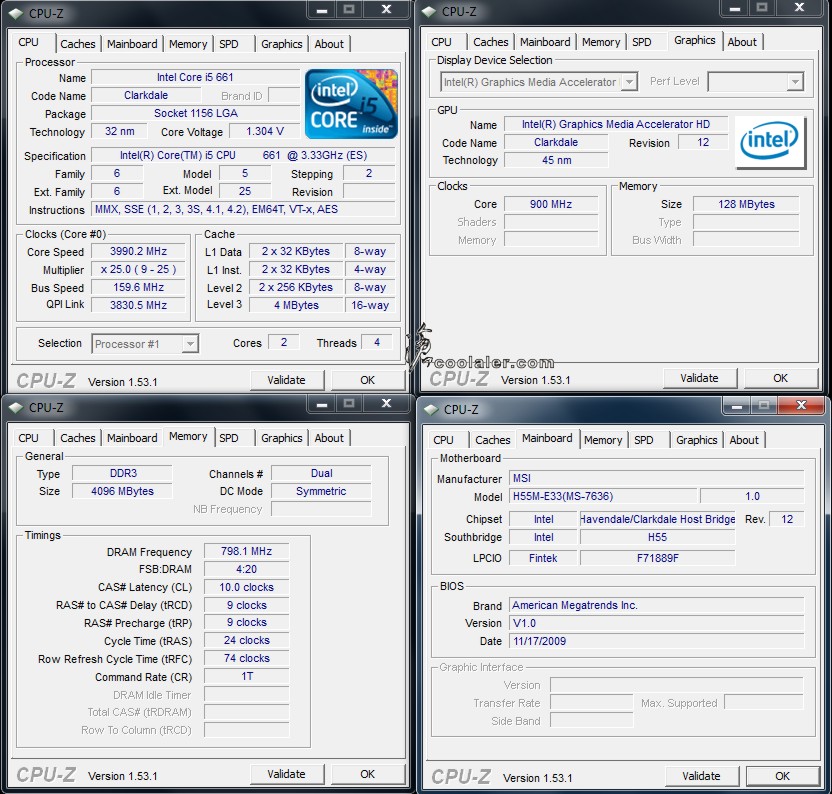Select the CPU tab in the Mainboard window
The image size is (832, 794).
444,440
